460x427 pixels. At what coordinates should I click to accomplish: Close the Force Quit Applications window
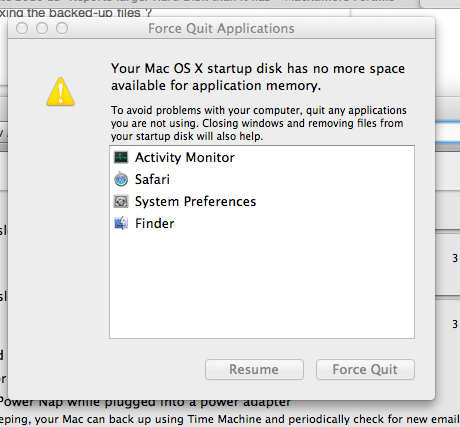pyautogui.click(x=22, y=28)
